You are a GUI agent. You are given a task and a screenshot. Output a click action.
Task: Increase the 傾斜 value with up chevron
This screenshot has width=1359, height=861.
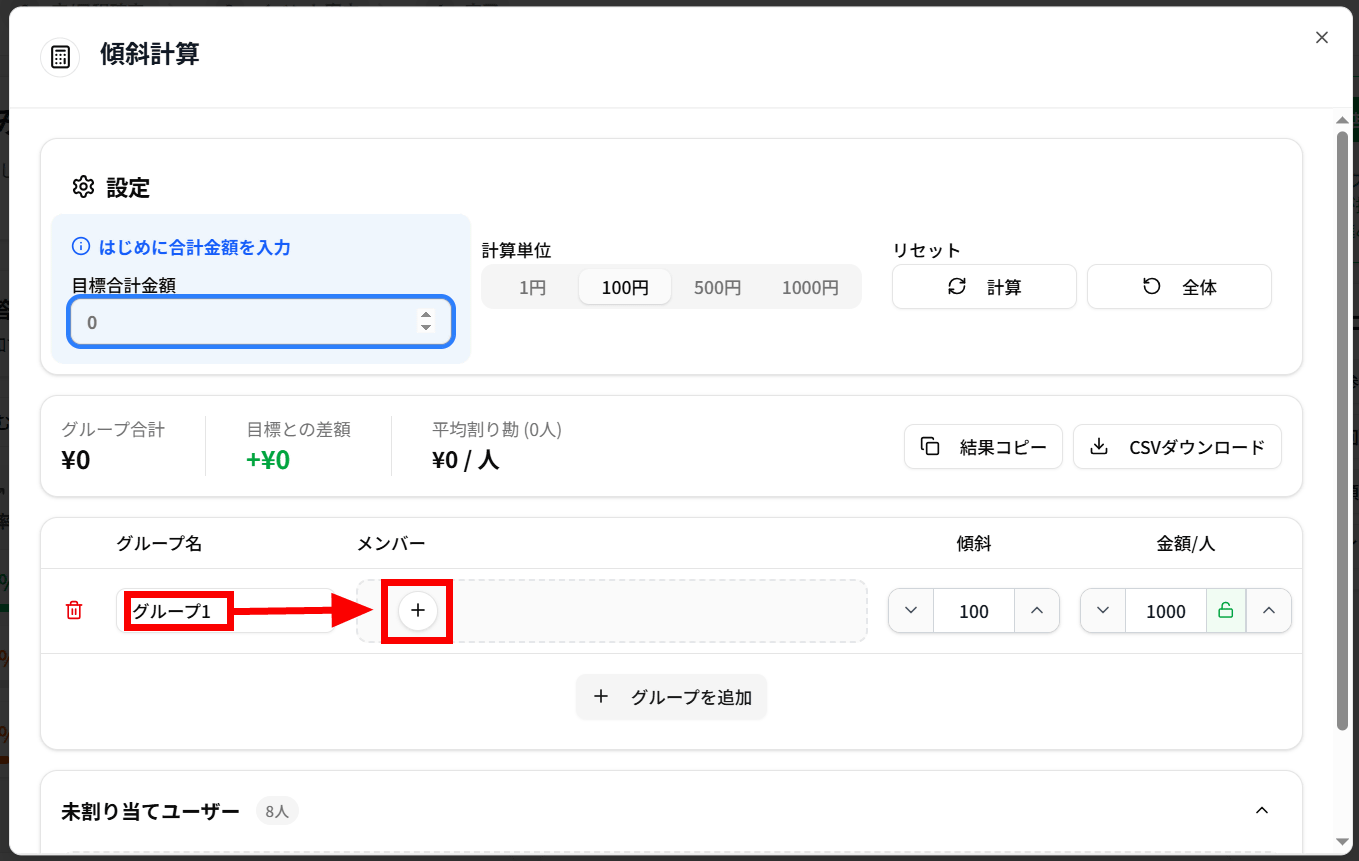pos(1037,611)
